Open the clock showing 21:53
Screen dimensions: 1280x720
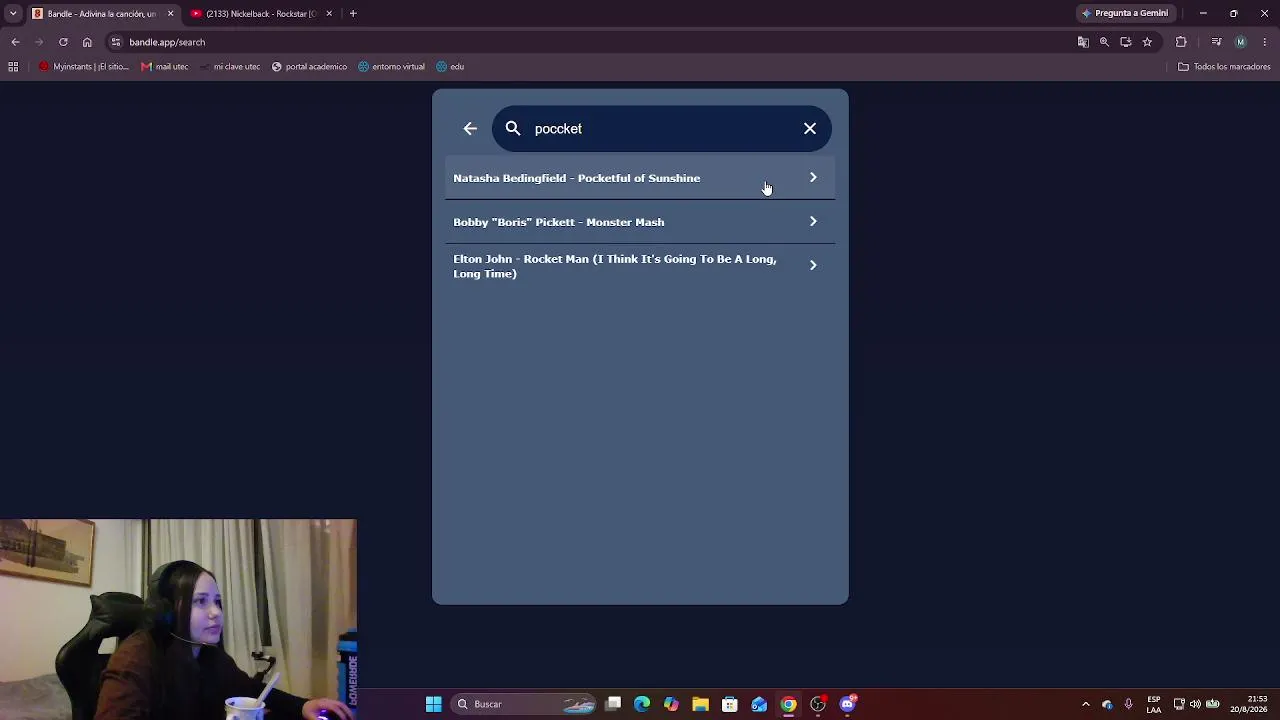[x=1249, y=704]
